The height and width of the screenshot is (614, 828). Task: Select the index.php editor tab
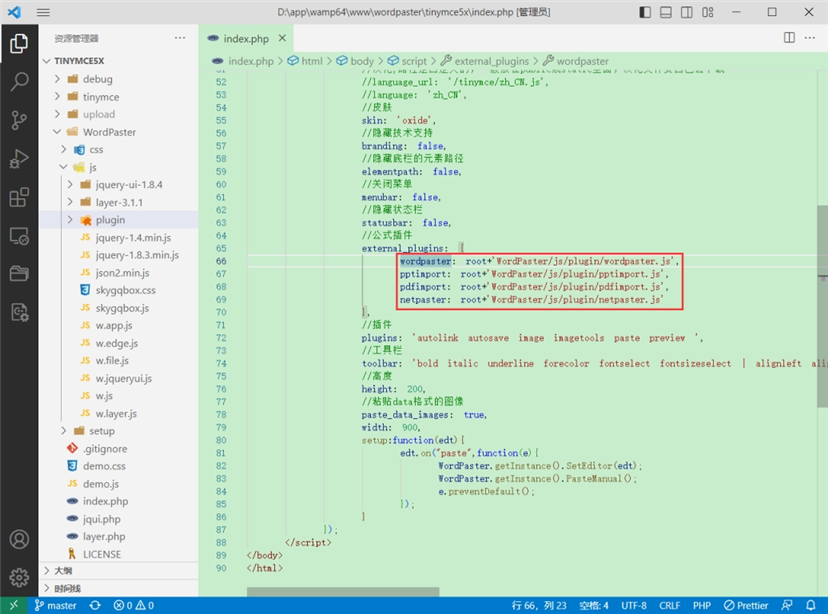coord(246,38)
